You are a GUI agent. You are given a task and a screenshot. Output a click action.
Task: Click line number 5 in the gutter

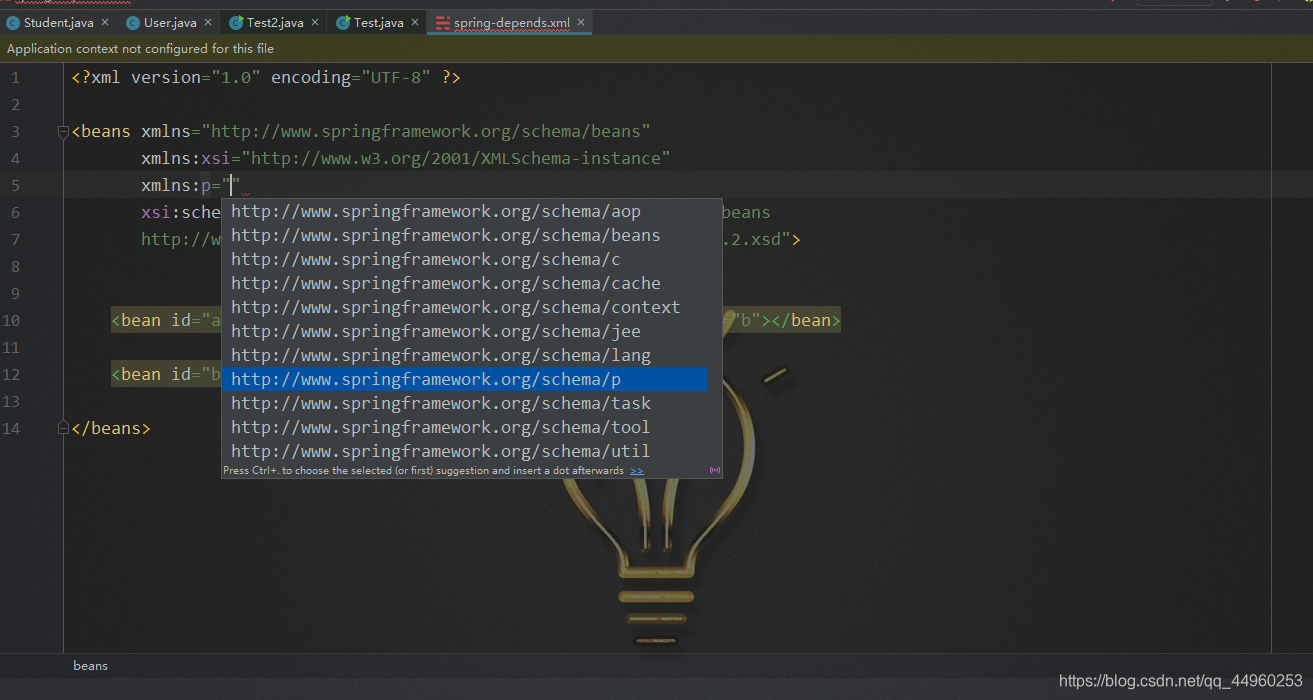(15, 185)
